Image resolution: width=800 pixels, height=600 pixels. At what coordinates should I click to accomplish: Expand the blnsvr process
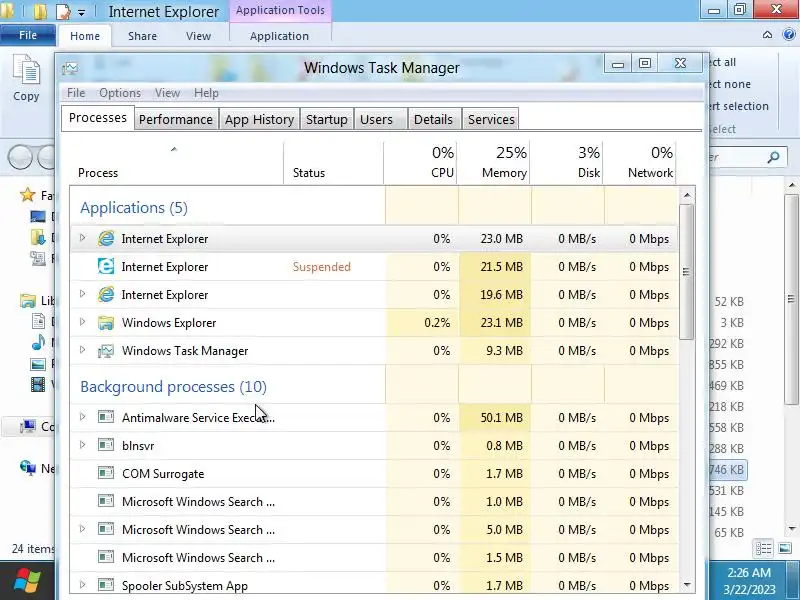[82, 445]
